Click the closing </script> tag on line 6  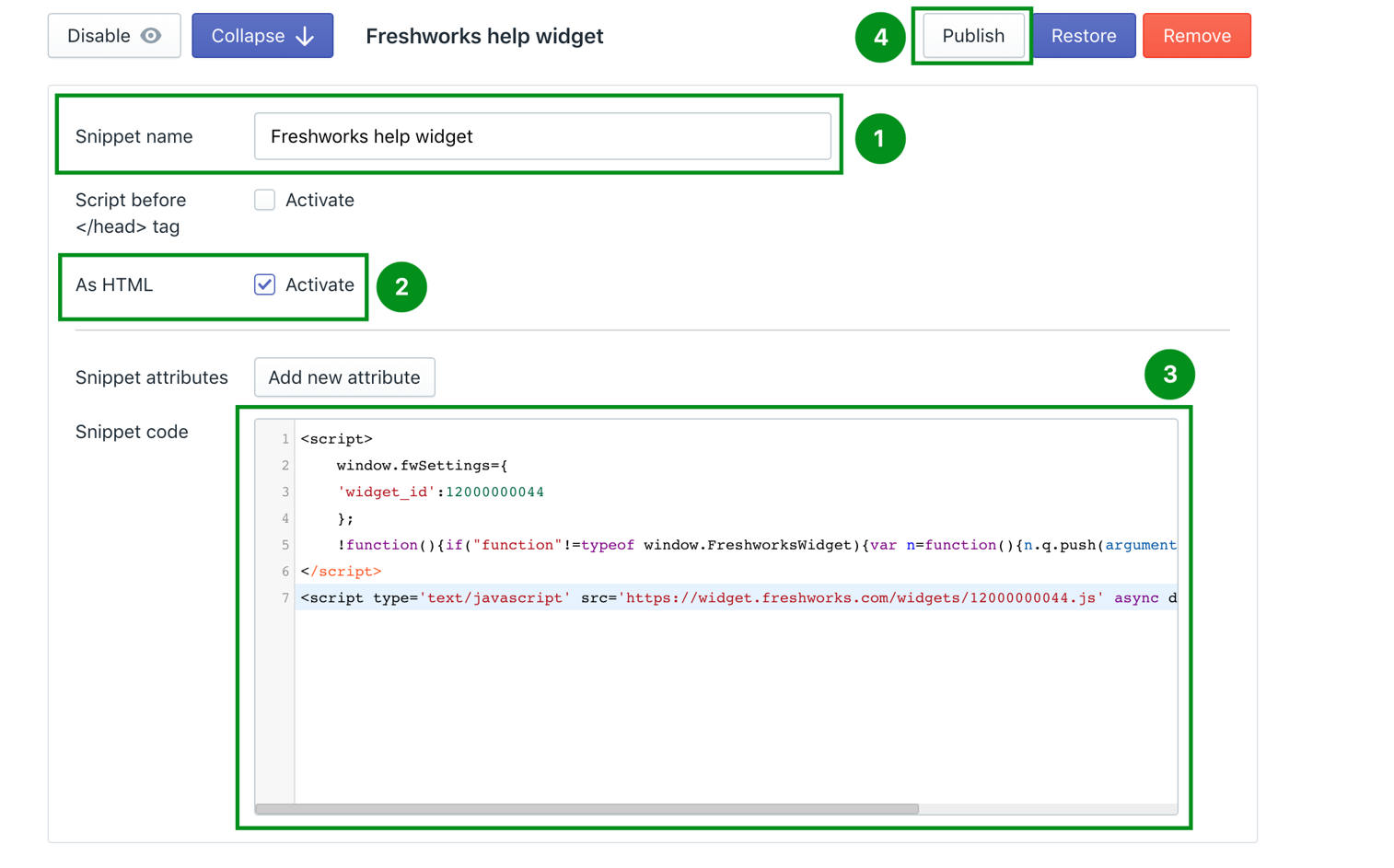tap(341, 572)
